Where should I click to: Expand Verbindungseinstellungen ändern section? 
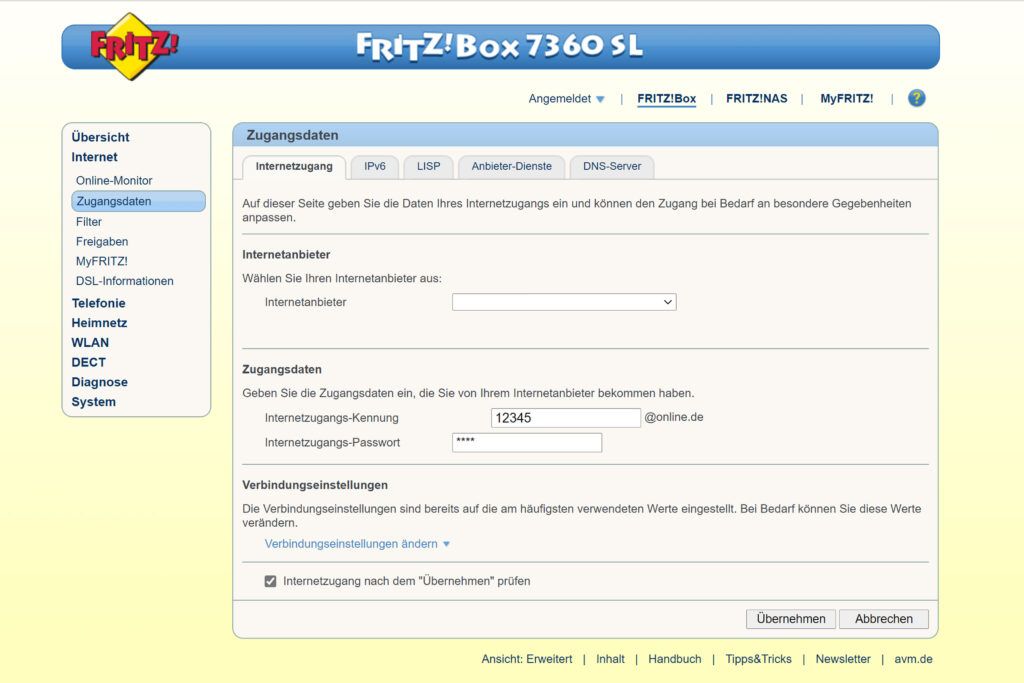(x=357, y=544)
